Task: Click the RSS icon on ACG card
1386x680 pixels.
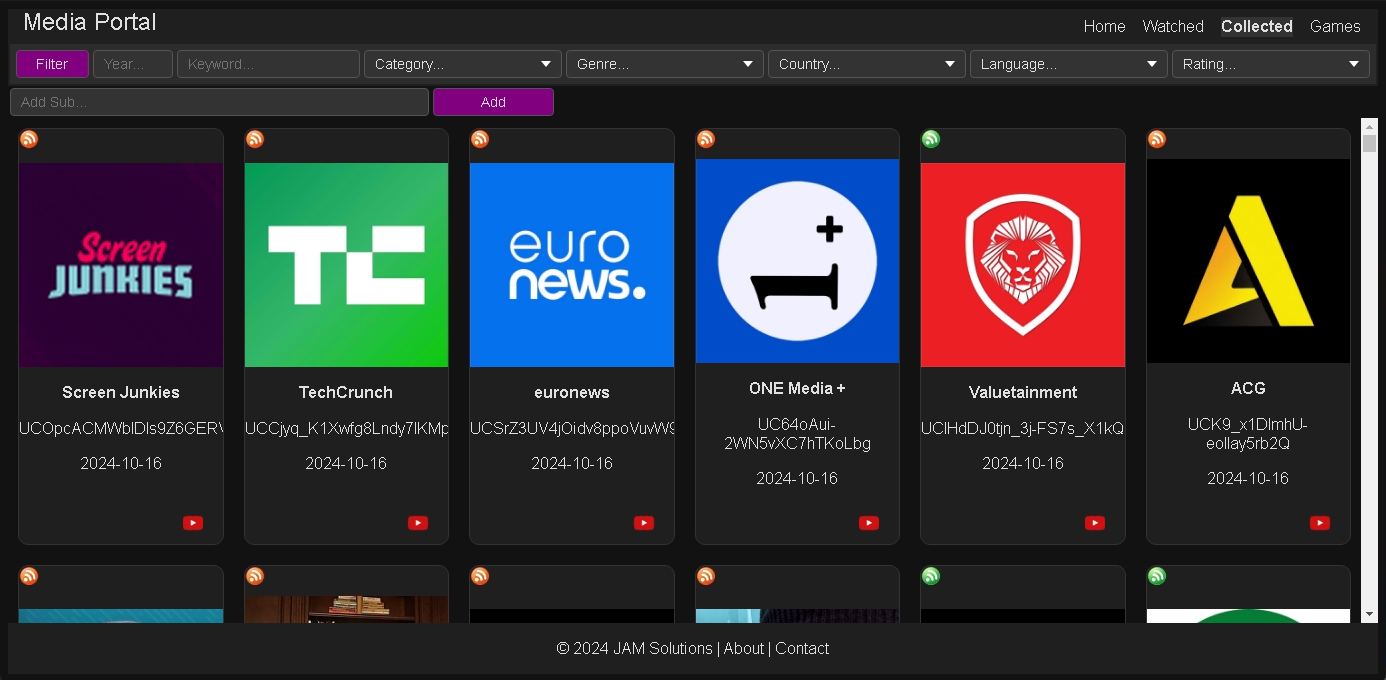Action: 1157,139
